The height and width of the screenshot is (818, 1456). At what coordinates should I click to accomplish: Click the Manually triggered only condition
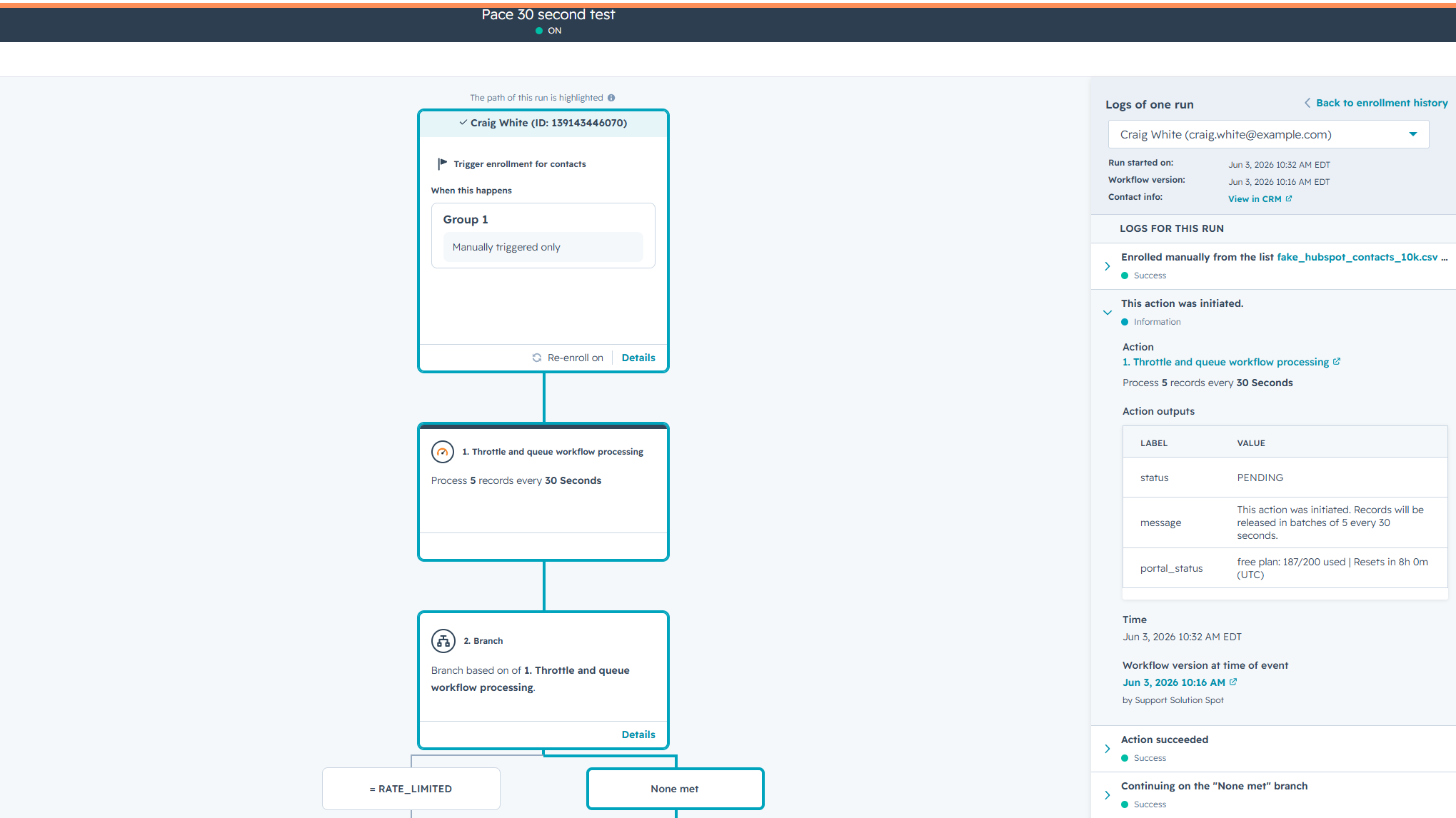click(x=543, y=247)
